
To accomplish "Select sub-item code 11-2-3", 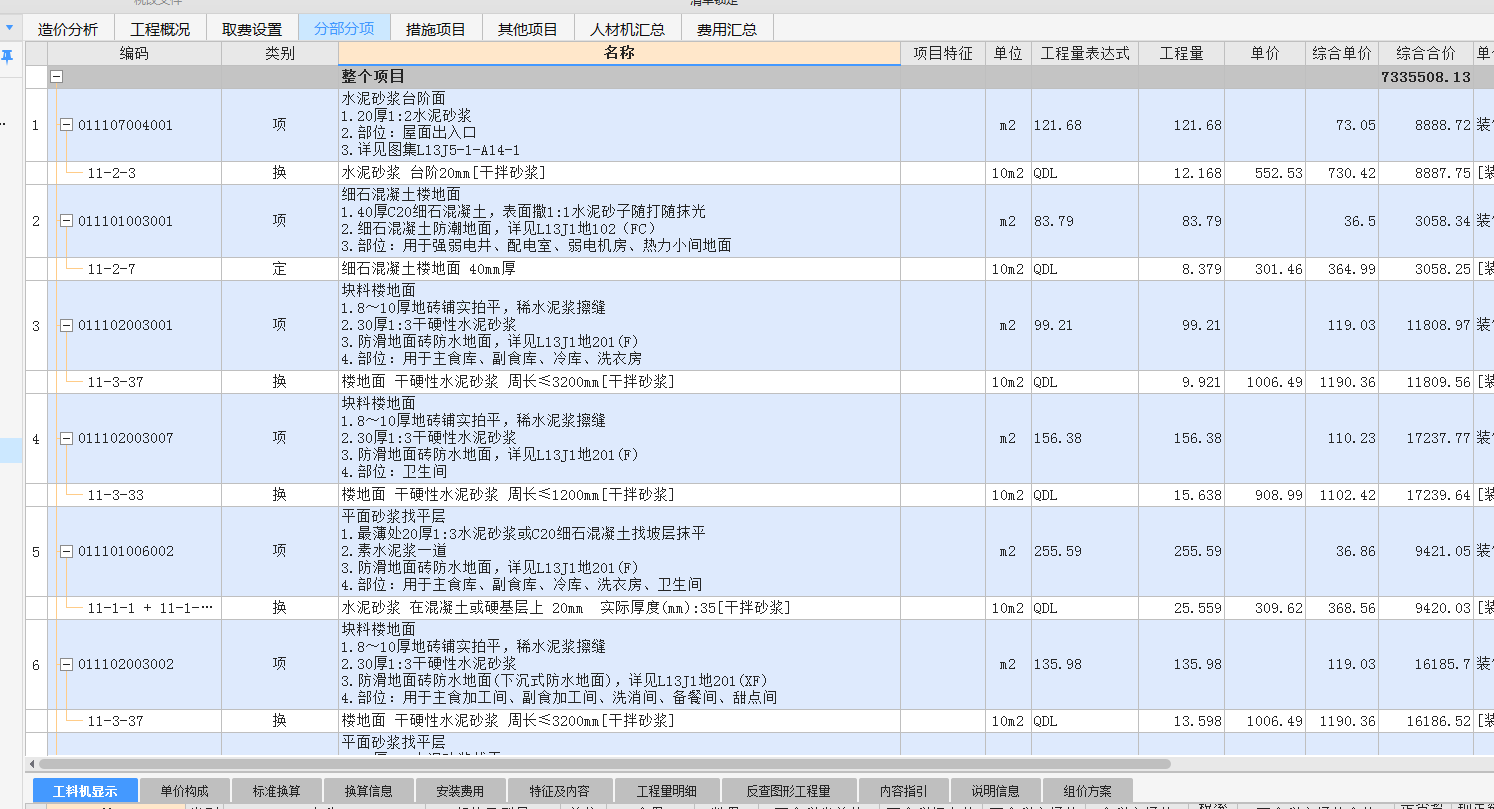I will (111, 173).
